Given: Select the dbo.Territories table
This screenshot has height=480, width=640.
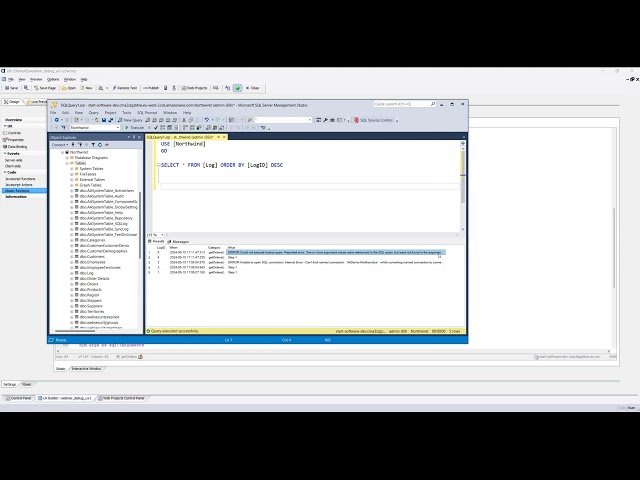Looking at the screenshot, I should (x=92, y=312).
